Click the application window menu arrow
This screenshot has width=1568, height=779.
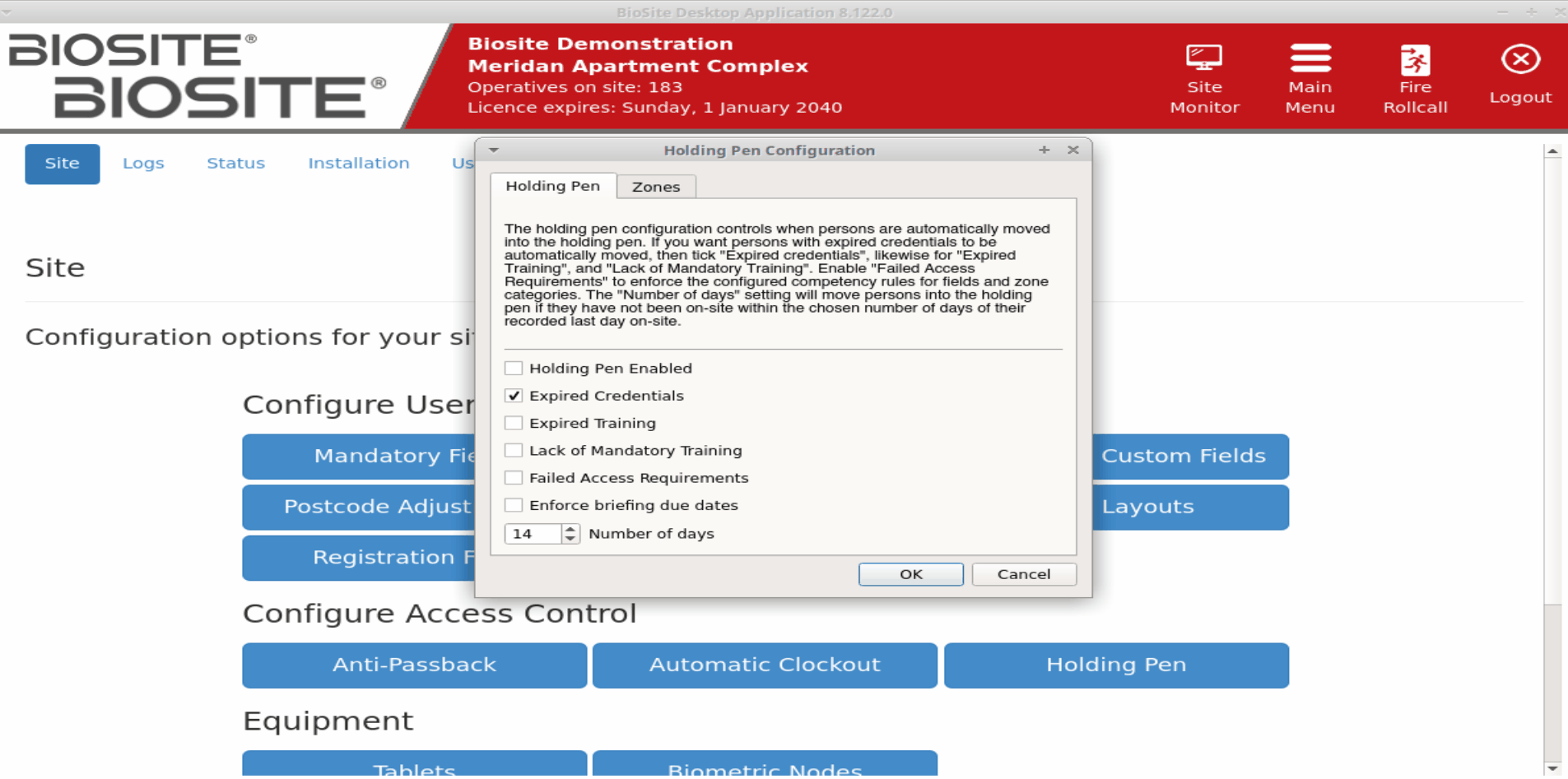7,12
